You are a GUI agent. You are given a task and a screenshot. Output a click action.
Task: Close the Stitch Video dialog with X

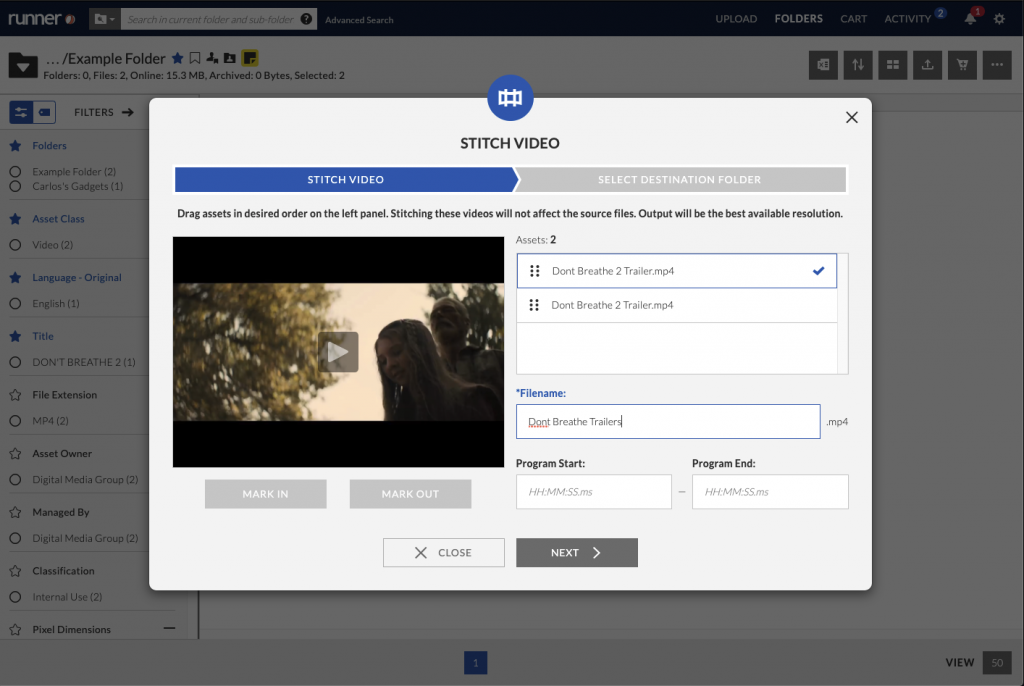tap(852, 118)
